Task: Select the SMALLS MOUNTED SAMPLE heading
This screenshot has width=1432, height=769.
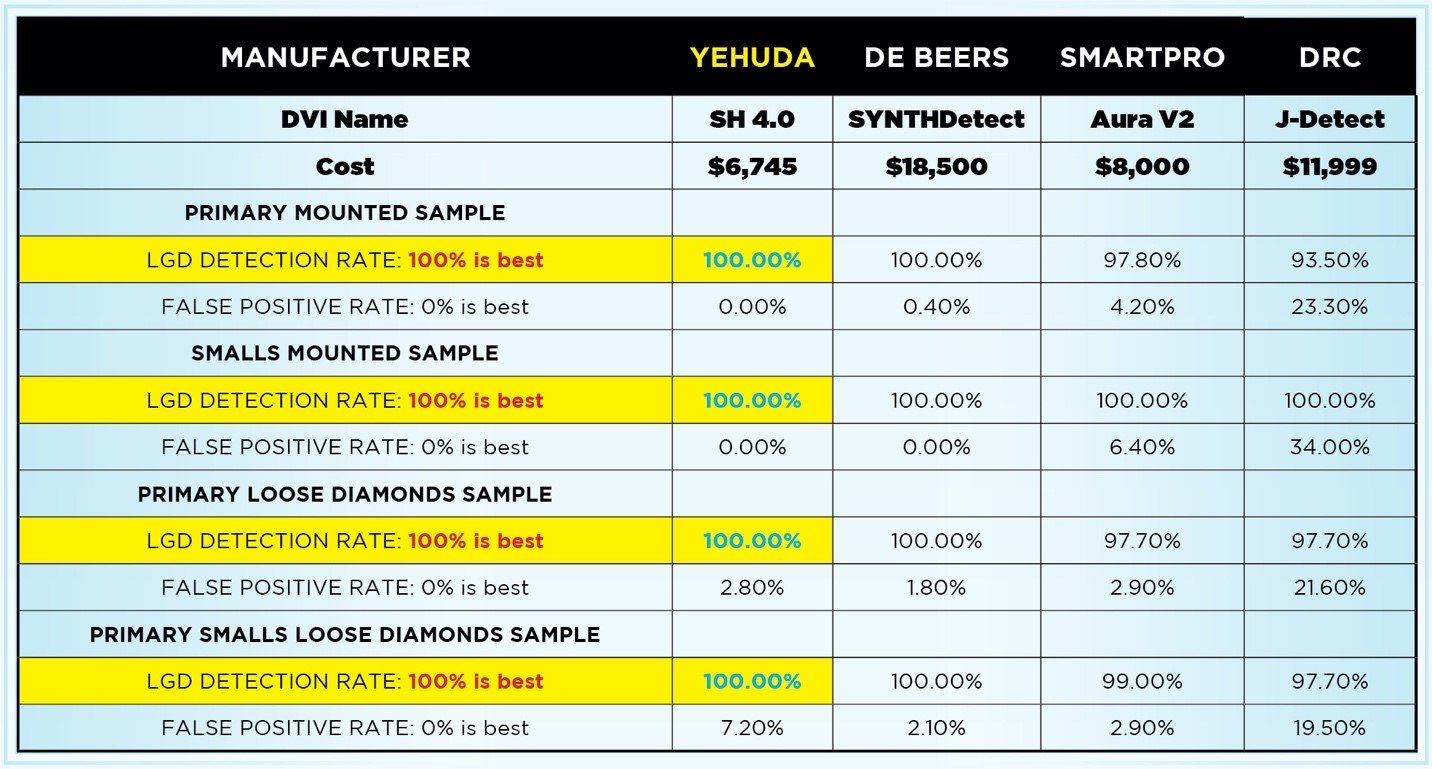Action: [x=345, y=353]
